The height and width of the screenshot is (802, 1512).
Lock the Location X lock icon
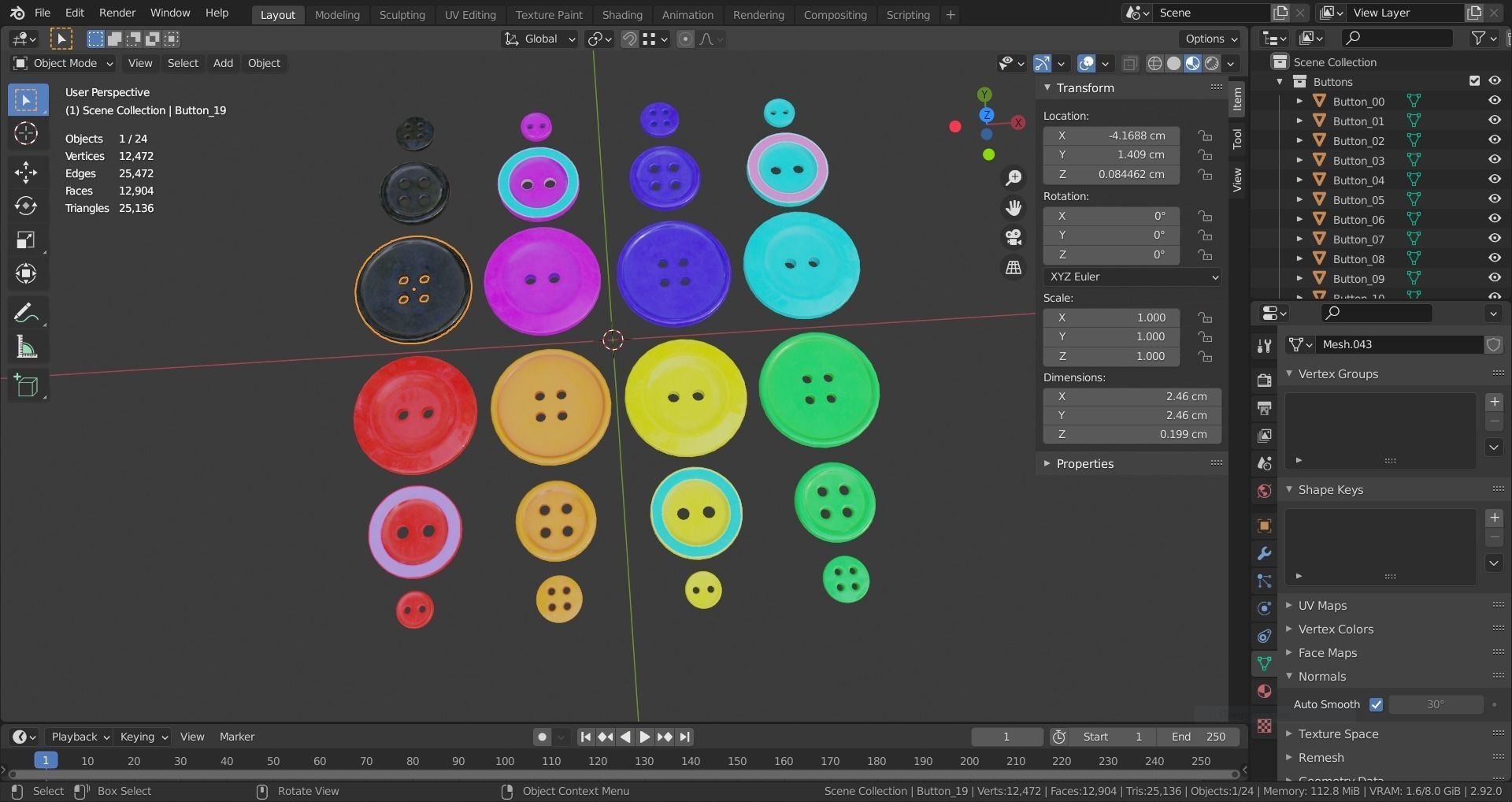(1205, 136)
